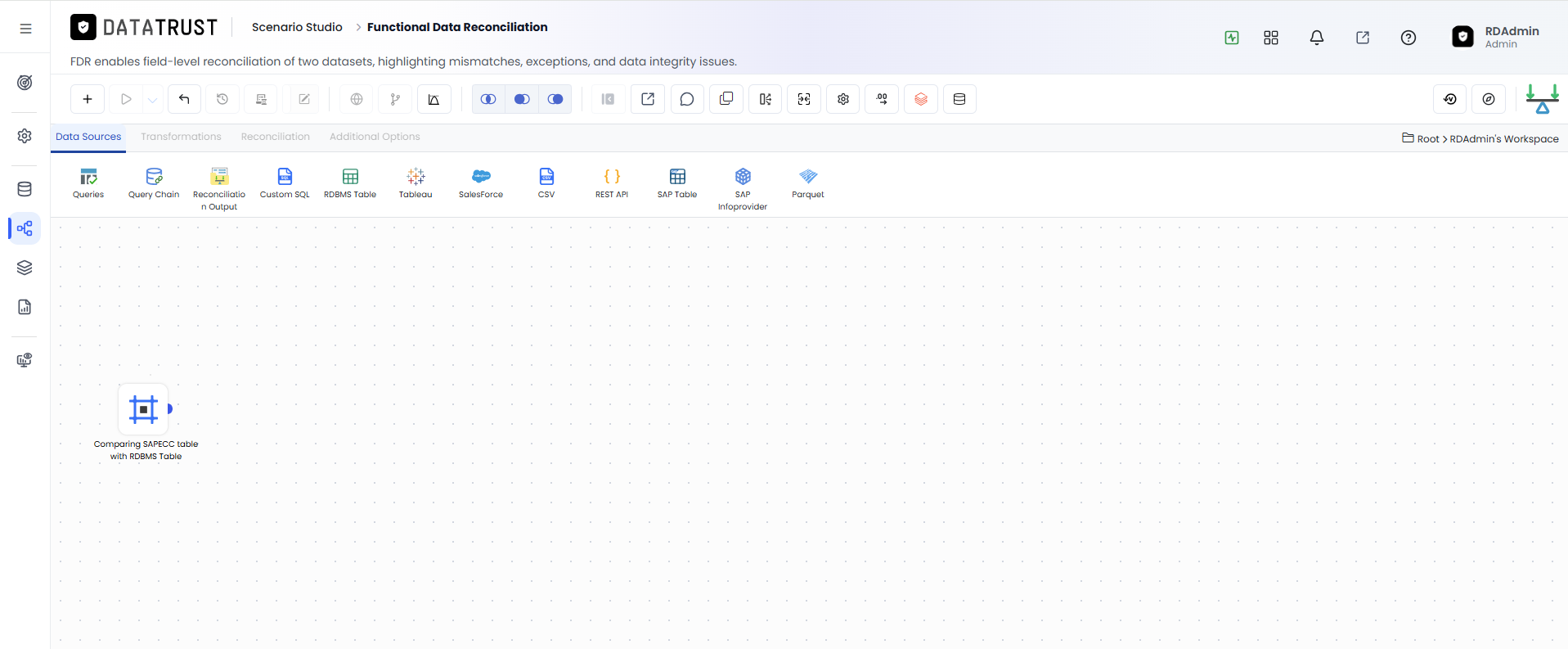Viewport: 1568px width, 649px height.
Task: Add a CSV data source
Action: tap(546, 183)
